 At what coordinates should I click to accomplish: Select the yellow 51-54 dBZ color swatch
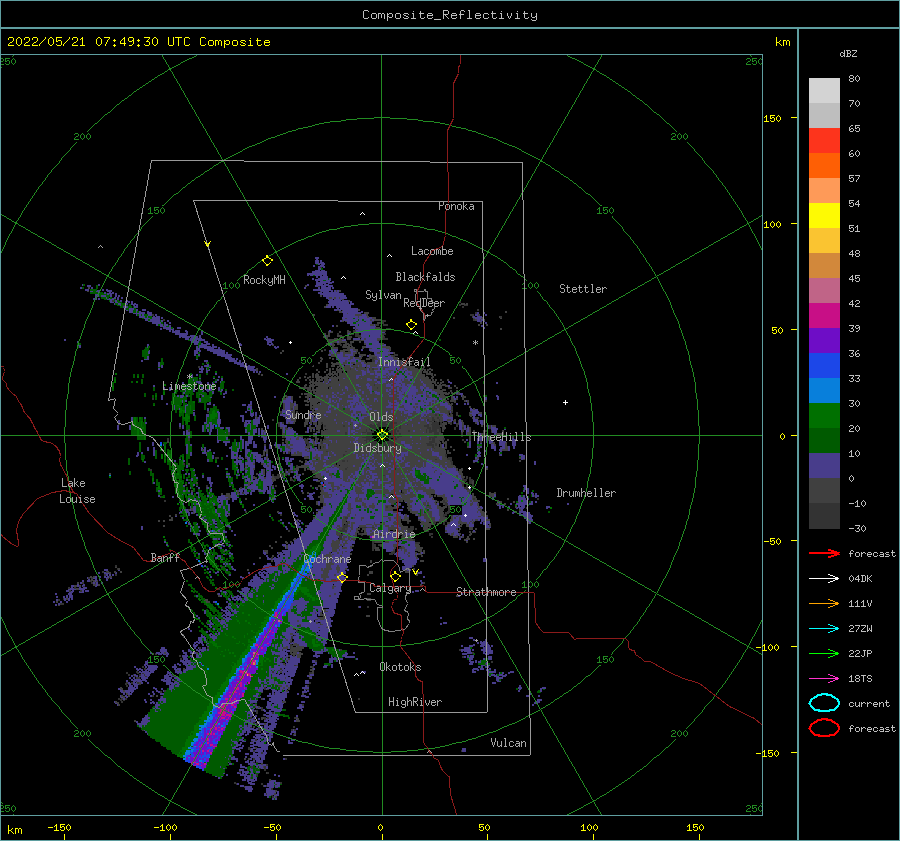pyautogui.click(x=824, y=216)
